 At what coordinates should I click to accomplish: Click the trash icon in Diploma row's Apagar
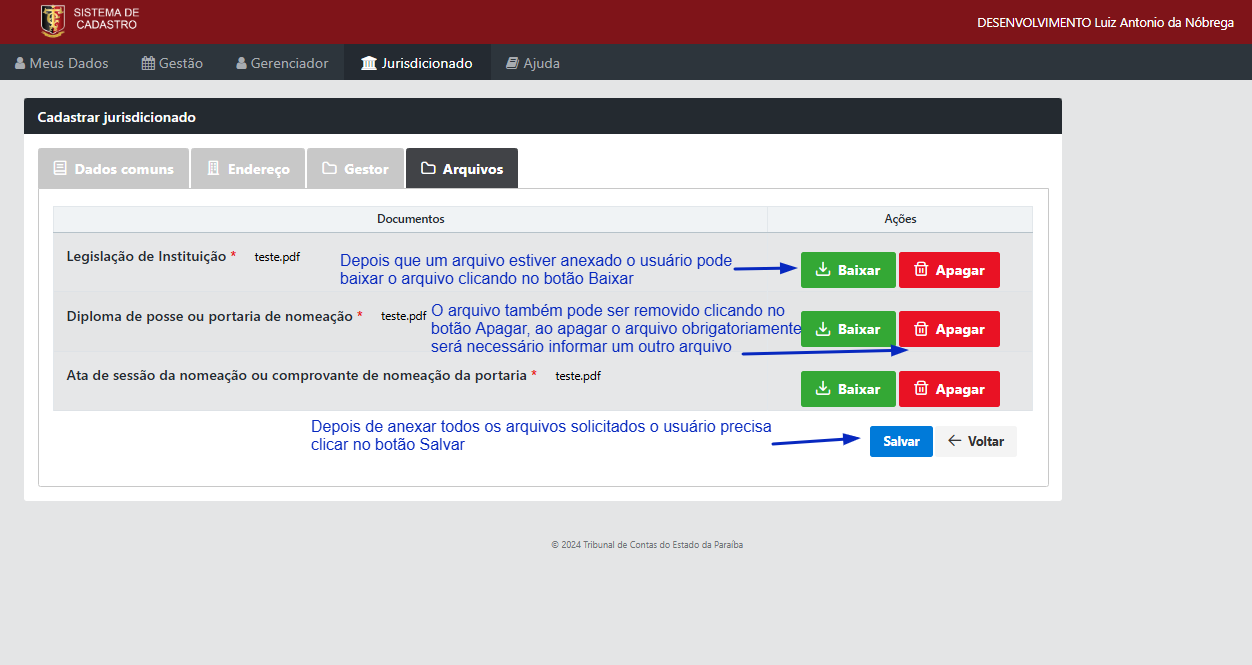[x=922, y=329]
